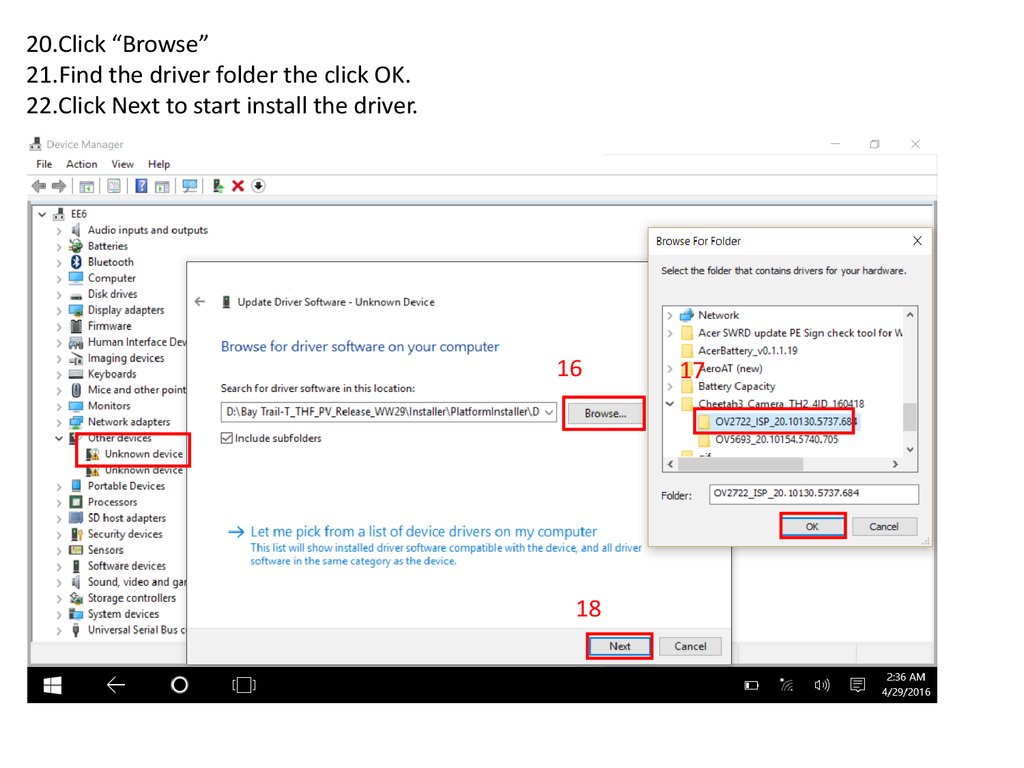This screenshot has height=768, width=1024.
Task: Click the volume speaker tray icon
Action: point(822,685)
